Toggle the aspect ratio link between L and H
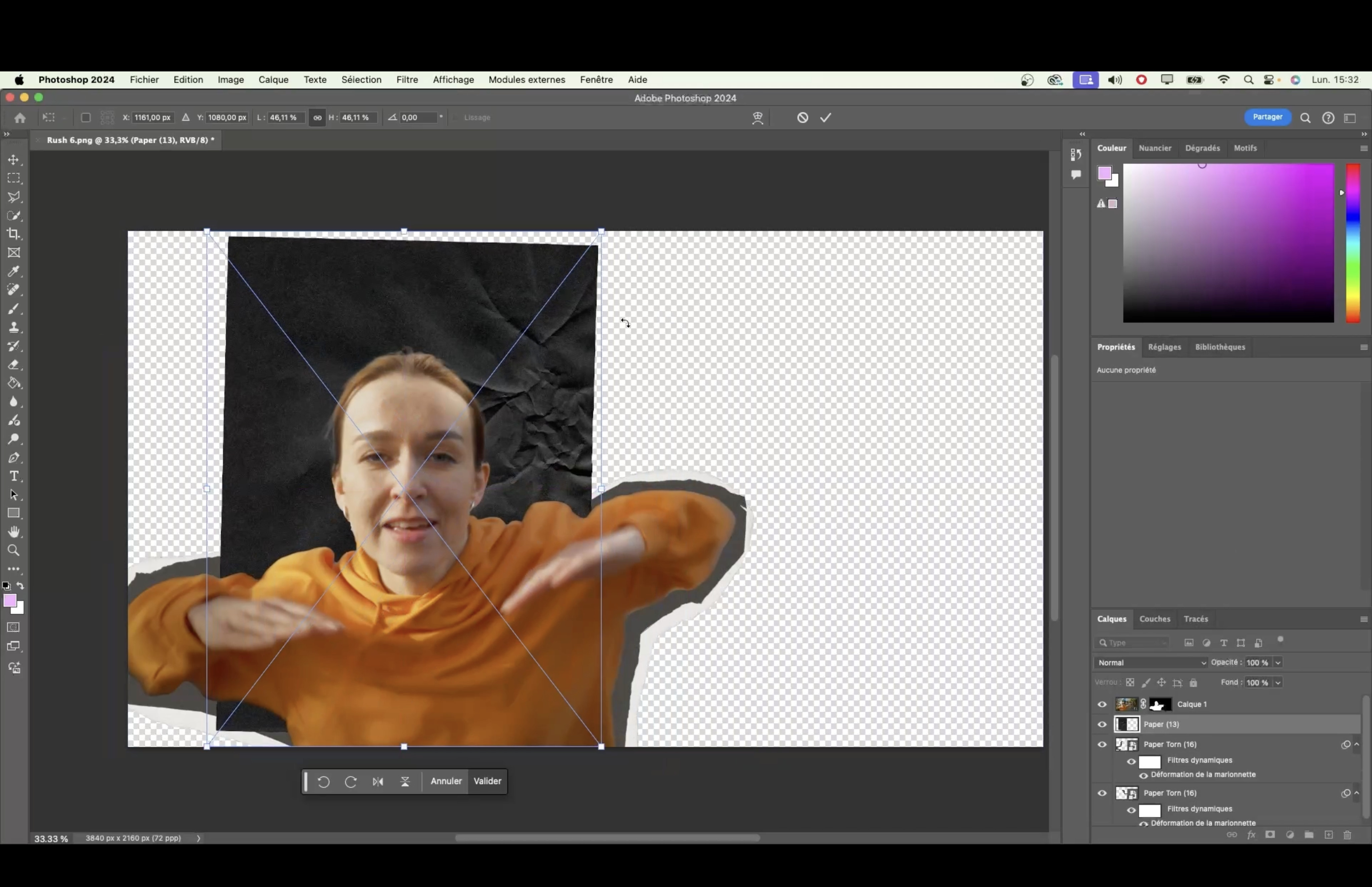Screen dimensions: 1372x887 pos(317,117)
